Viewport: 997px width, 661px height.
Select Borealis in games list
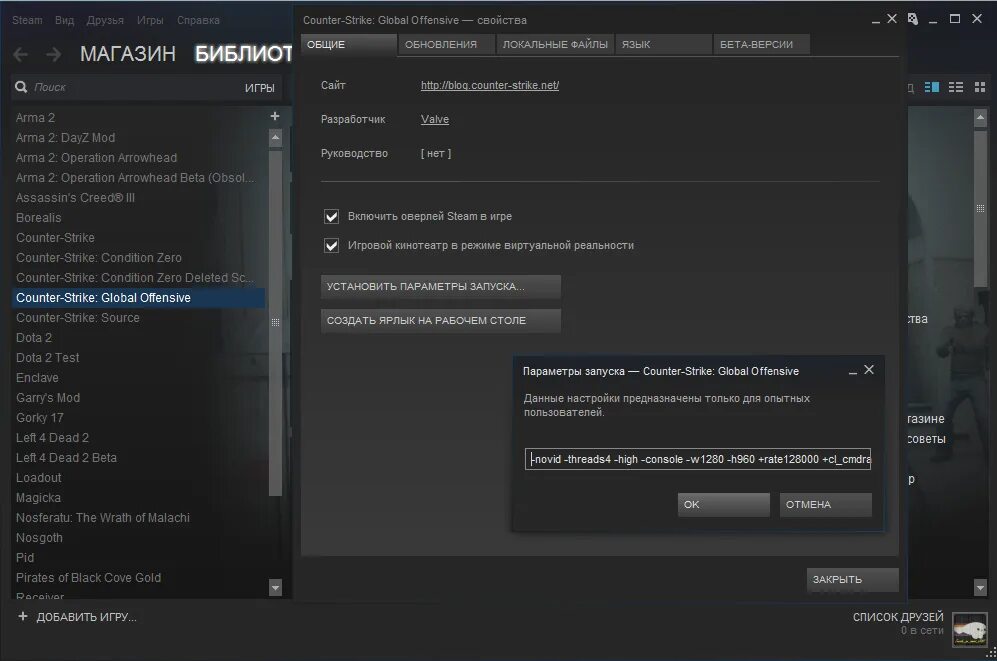pos(39,218)
